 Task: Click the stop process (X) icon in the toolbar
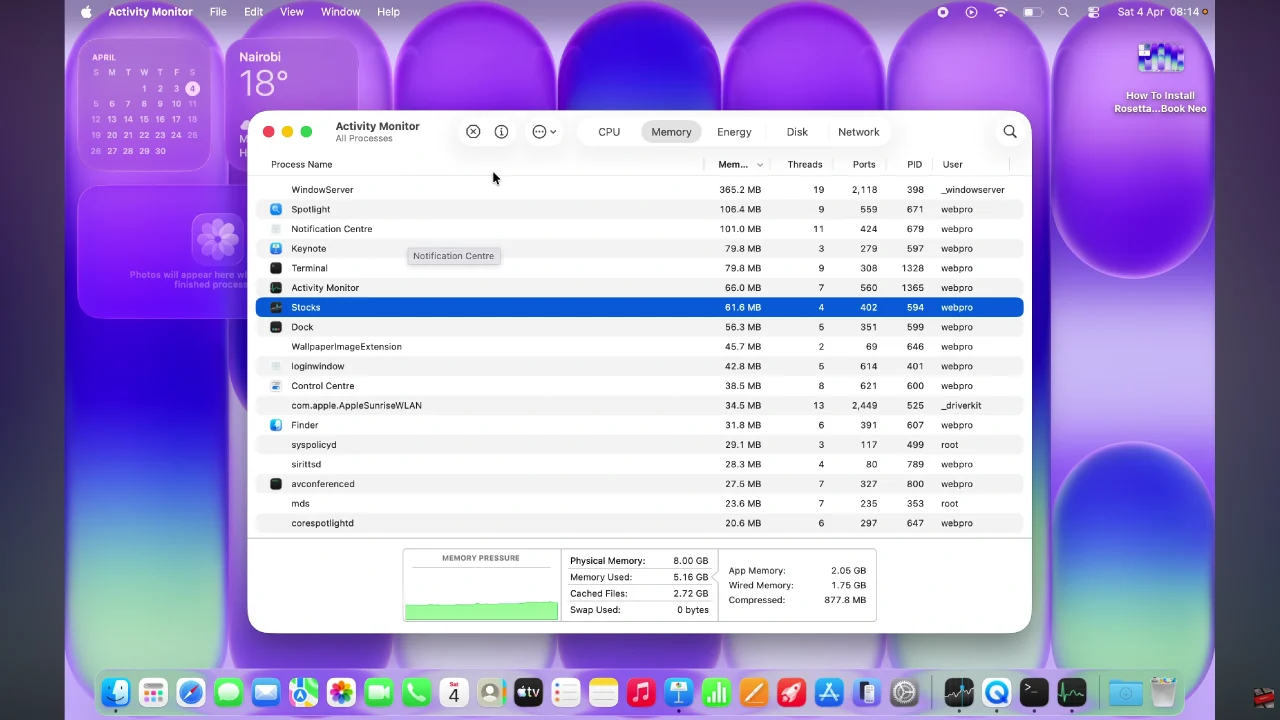click(x=473, y=131)
